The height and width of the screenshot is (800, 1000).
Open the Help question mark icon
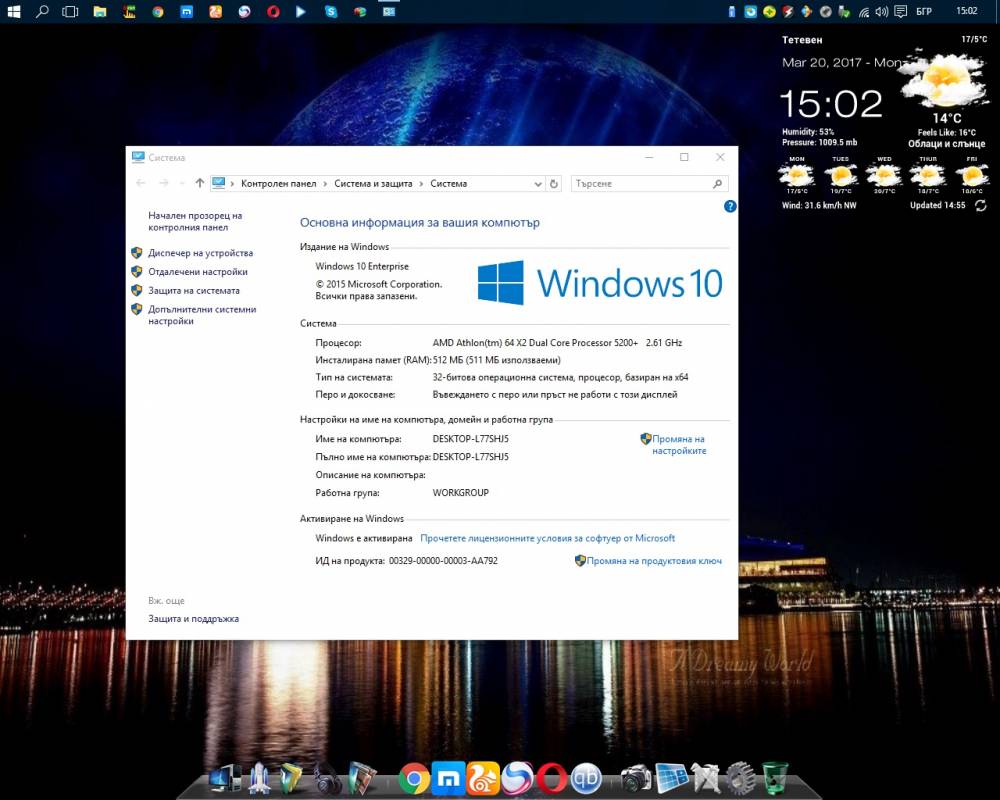(x=730, y=206)
